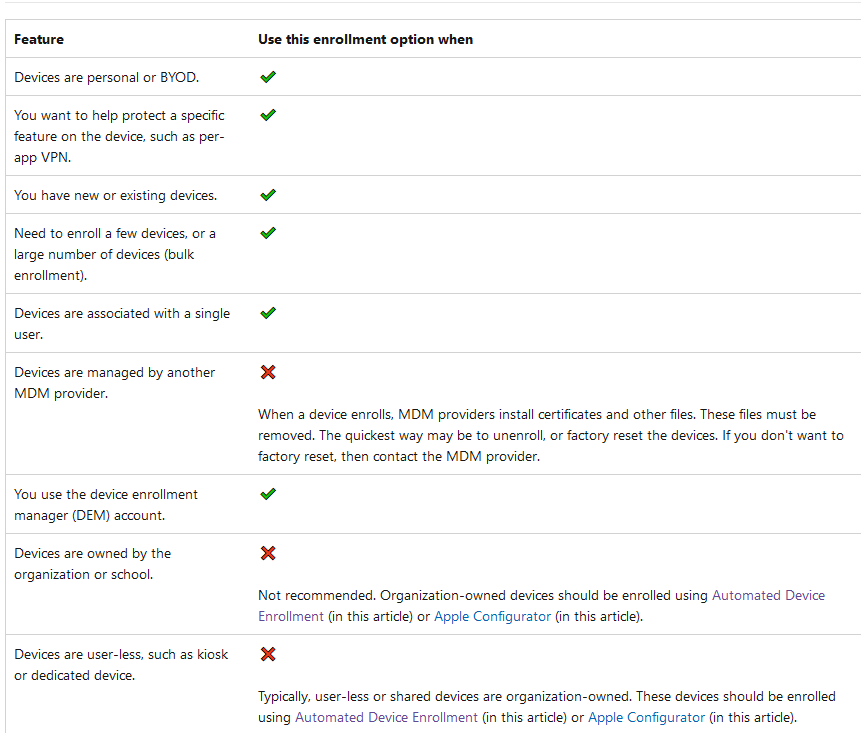Click the 'You have new or existing devices' text
Screen dimensions: 861x733
(115, 195)
